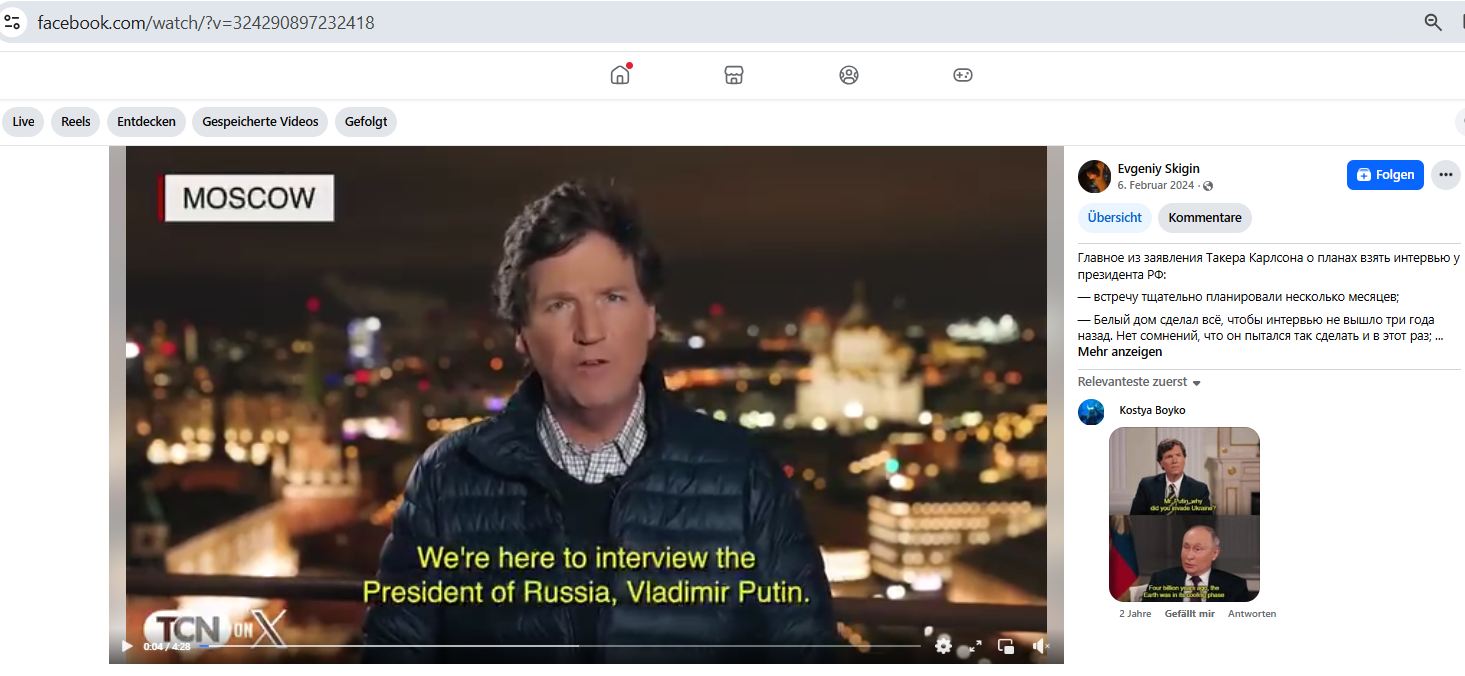
Task: Click Antworten under Kostya Boyko's comment
Action: pyautogui.click(x=1252, y=614)
